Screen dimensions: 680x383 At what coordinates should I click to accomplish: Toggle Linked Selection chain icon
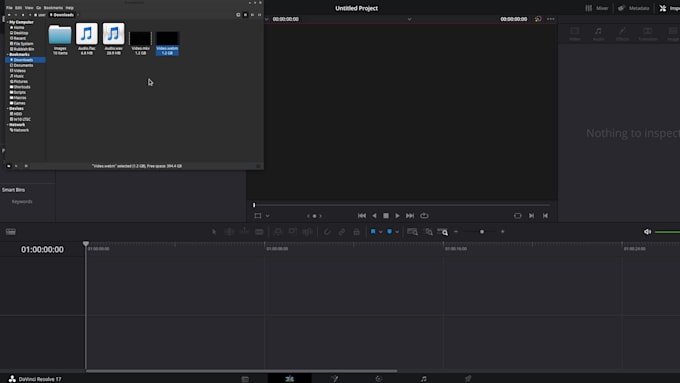click(342, 232)
